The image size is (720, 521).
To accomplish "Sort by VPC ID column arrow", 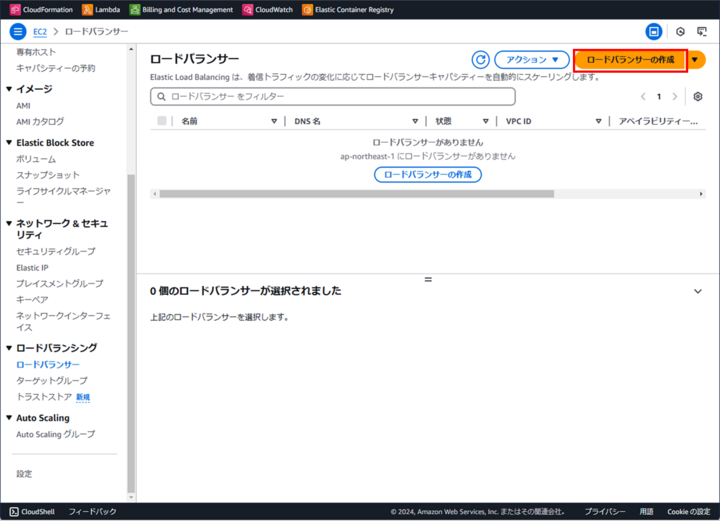I will pyautogui.click(x=598, y=121).
